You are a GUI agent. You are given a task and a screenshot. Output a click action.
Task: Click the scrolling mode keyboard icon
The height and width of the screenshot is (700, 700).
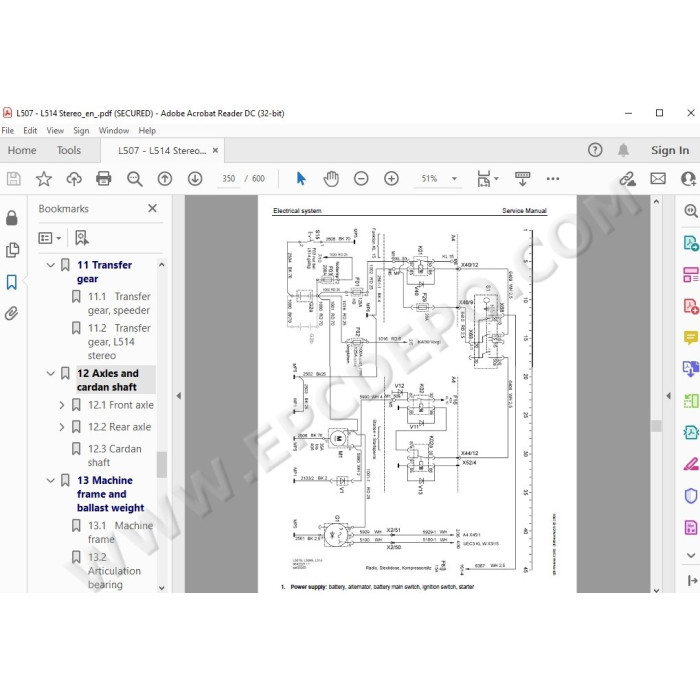[x=522, y=179]
